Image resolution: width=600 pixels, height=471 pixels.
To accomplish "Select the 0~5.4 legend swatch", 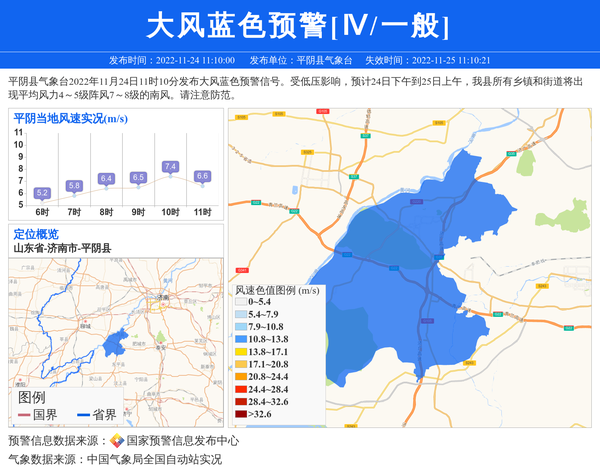I will (241, 302).
